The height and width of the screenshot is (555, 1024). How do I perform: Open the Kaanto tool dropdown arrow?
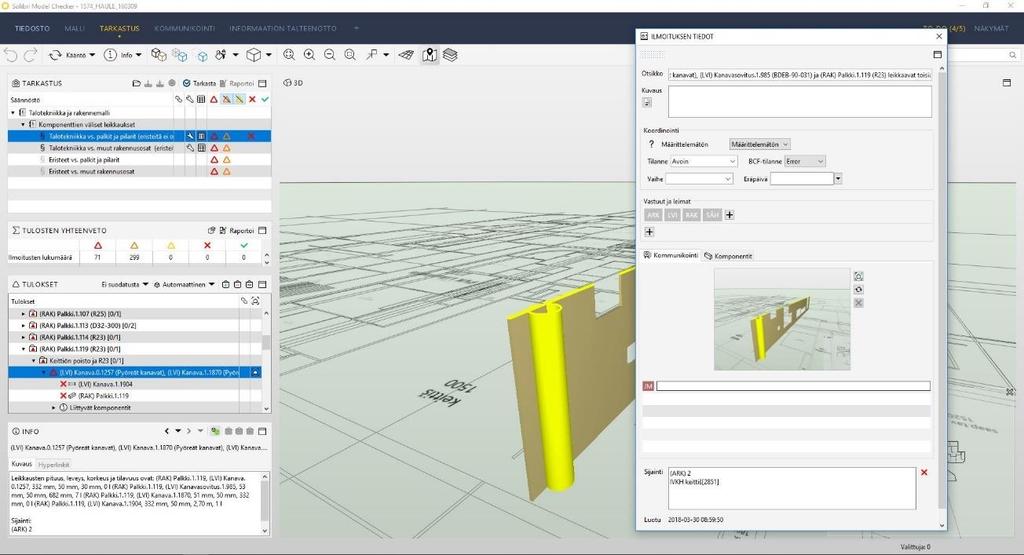point(92,56)
